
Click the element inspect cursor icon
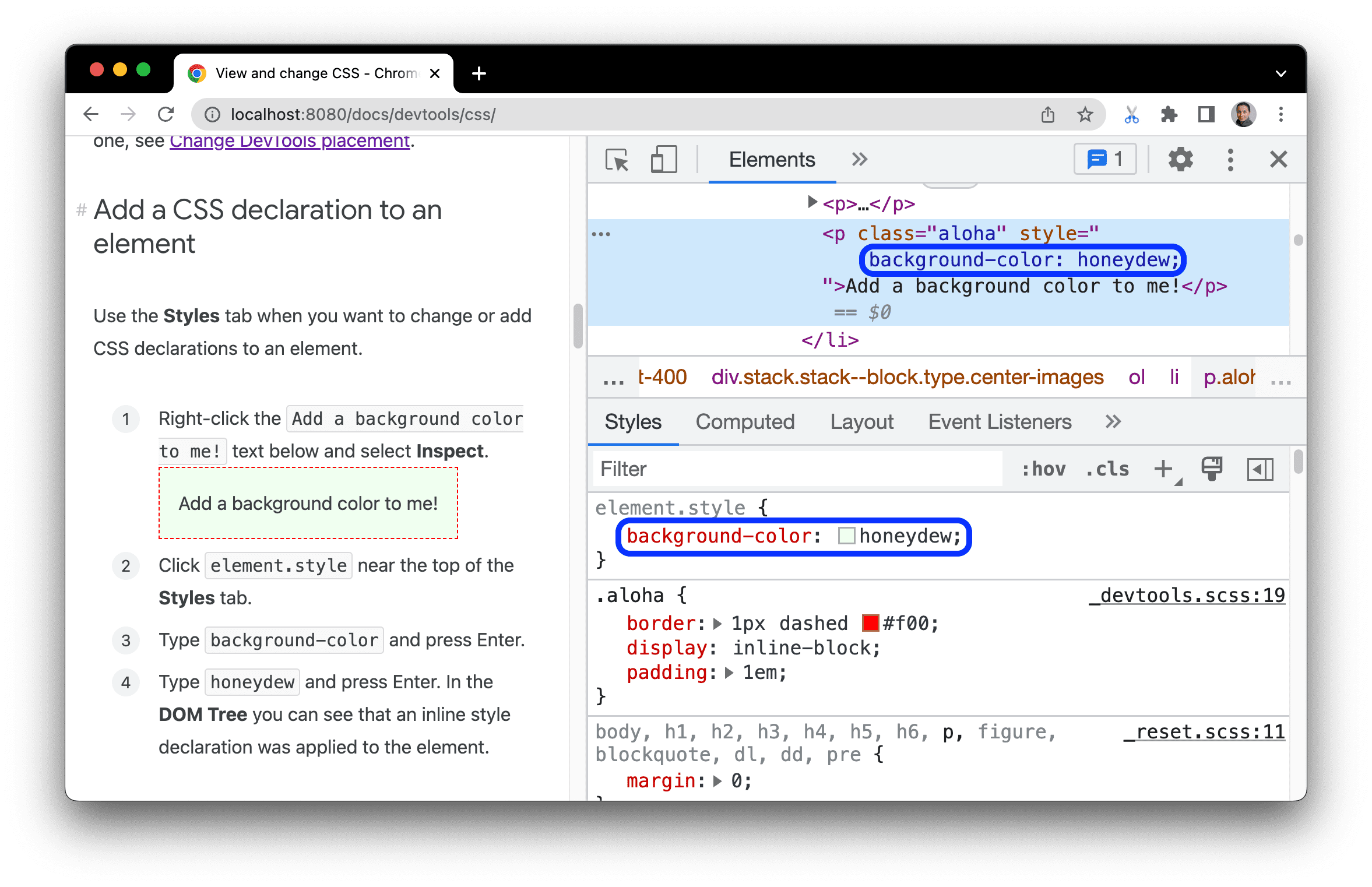pyautogui.click(x=615, y=158)
